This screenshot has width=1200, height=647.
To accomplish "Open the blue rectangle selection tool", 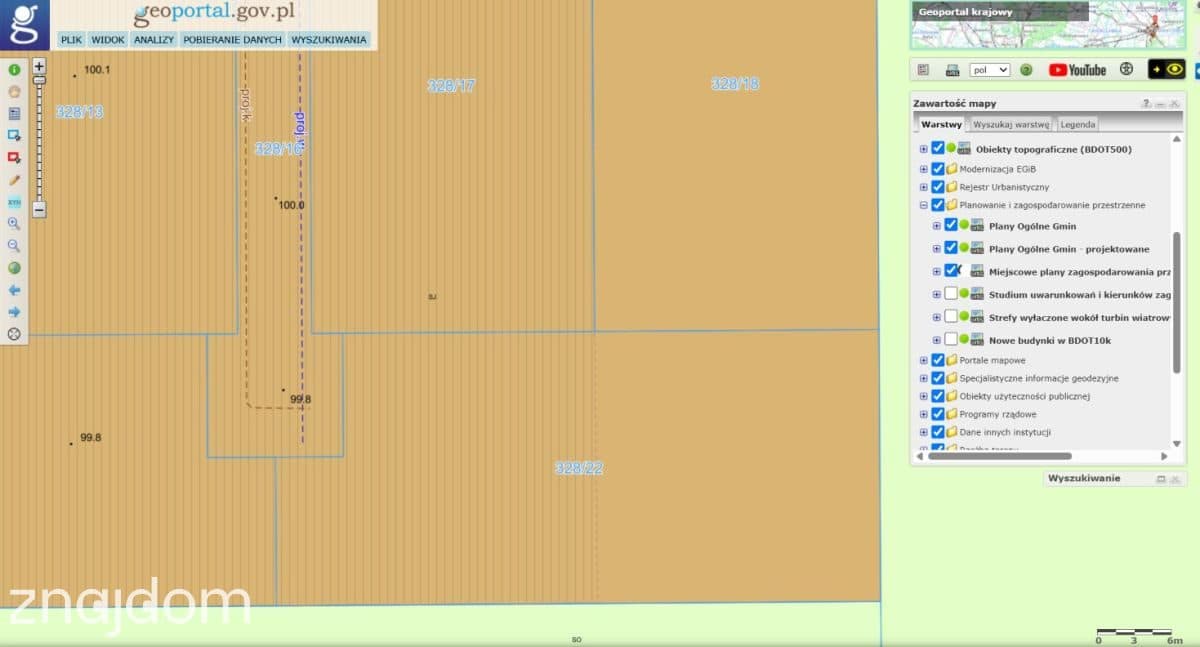I will [x=14, y=114].
